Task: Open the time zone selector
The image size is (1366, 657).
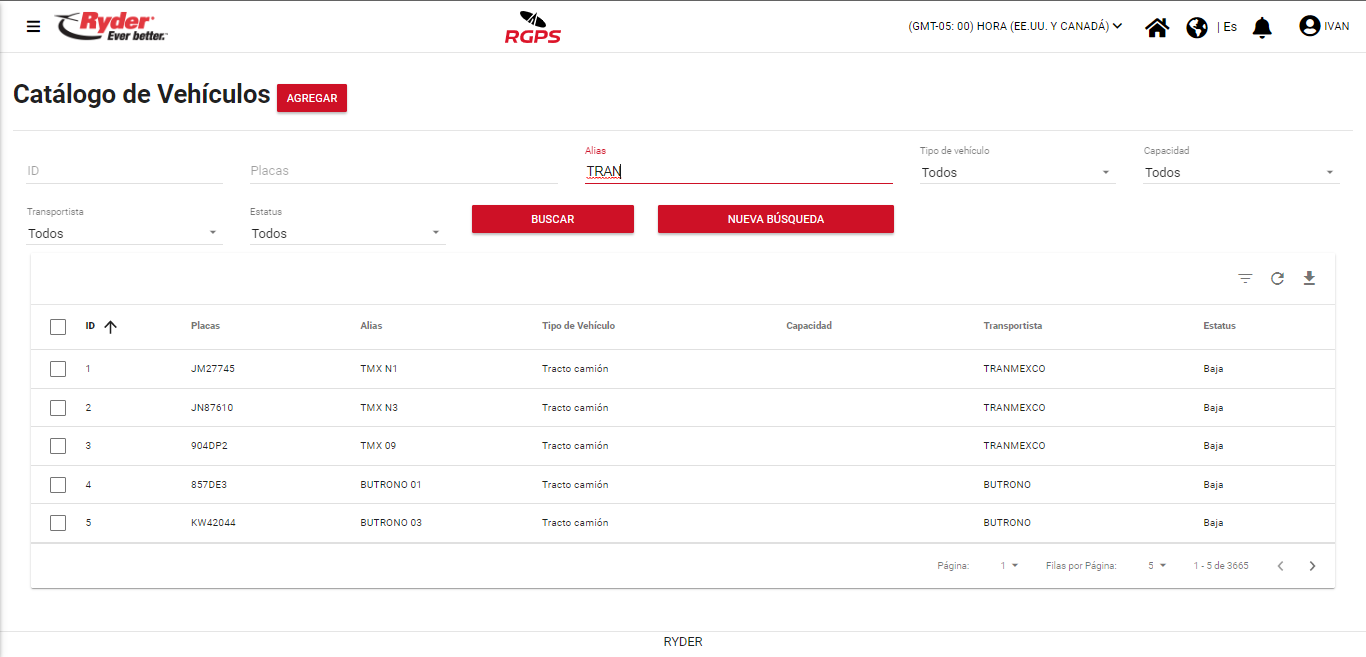Action: coord(1015,27)
